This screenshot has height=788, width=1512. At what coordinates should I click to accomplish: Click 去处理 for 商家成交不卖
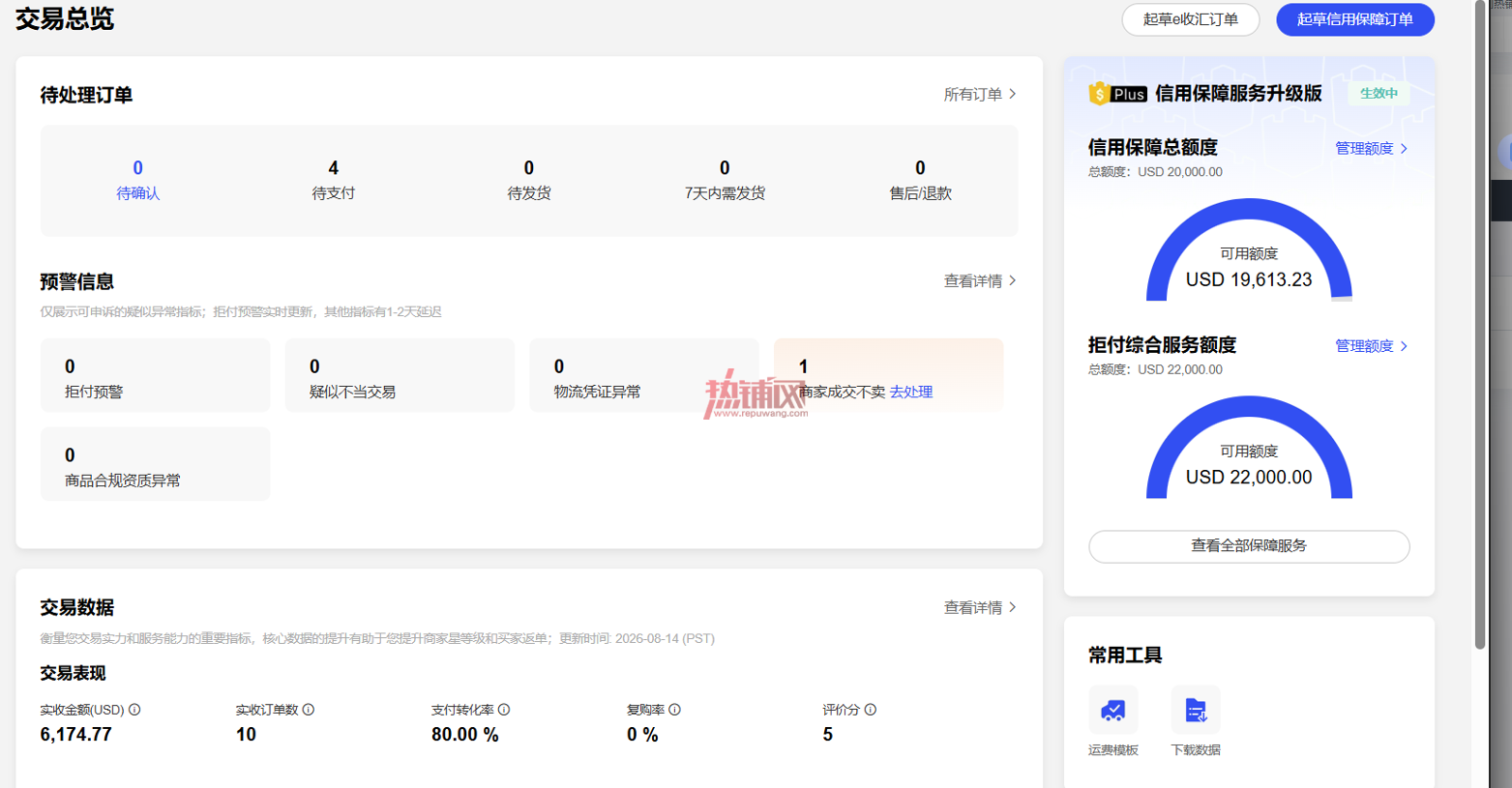click(911, 392)
